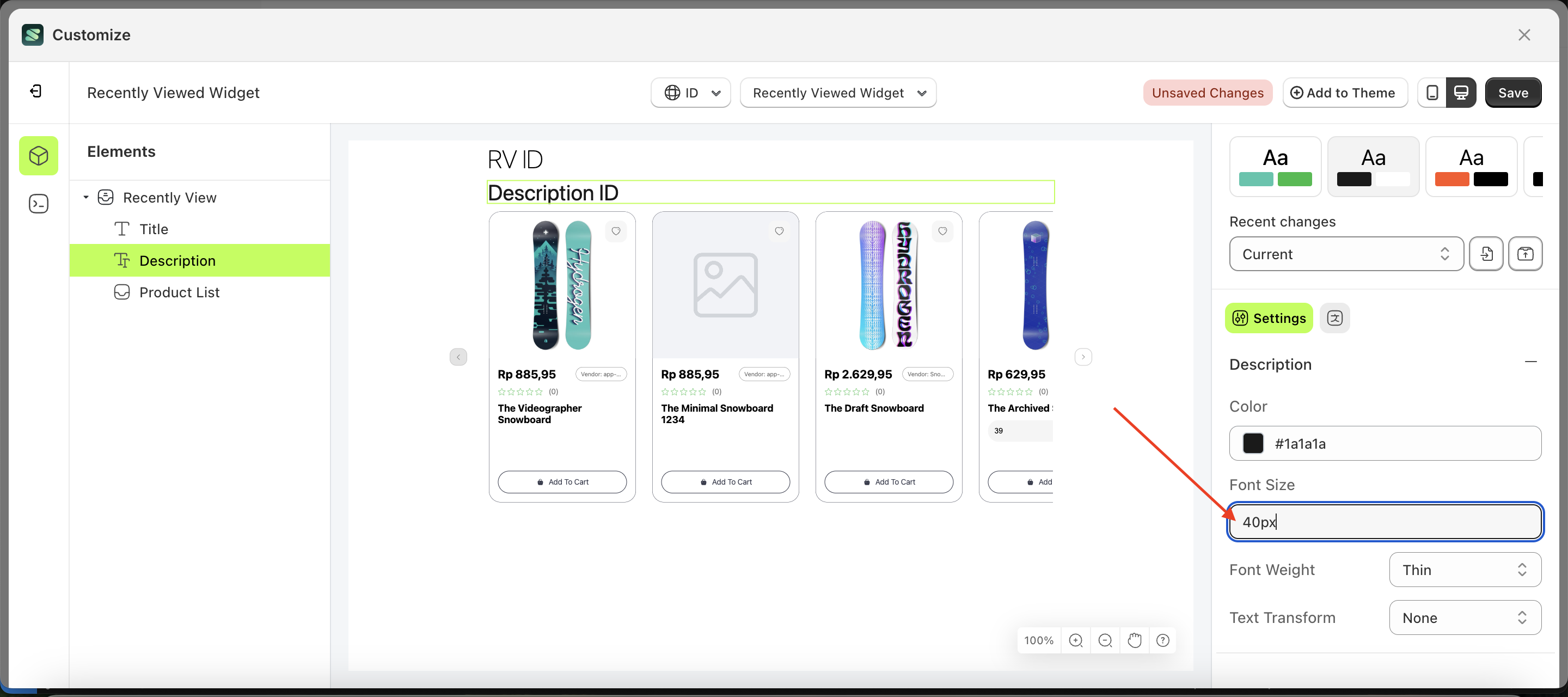
Task: Toggle the wishlist heart on The Draft Snowboard
Action: click(943, 231)
